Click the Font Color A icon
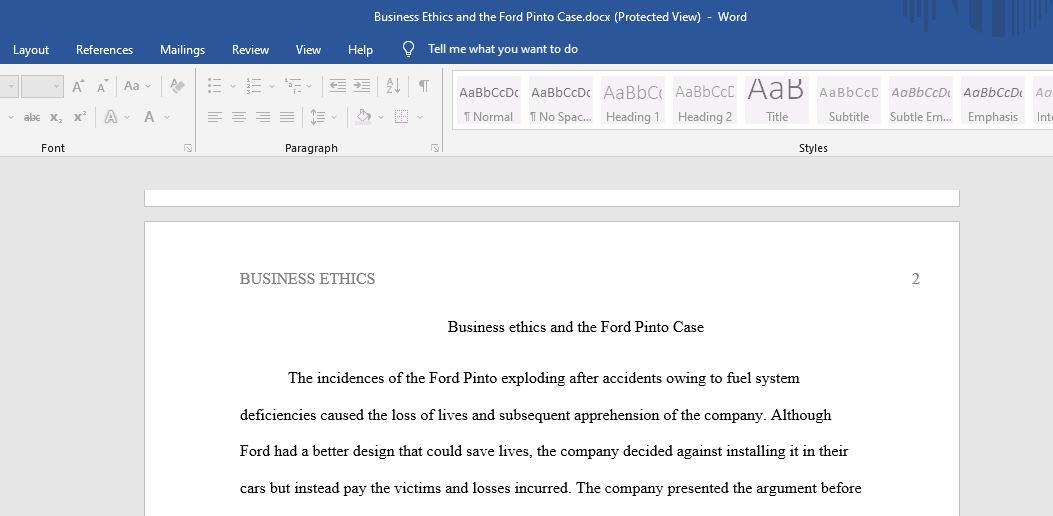This screenshot has height=516, width=1053. [x=149, y=117]
